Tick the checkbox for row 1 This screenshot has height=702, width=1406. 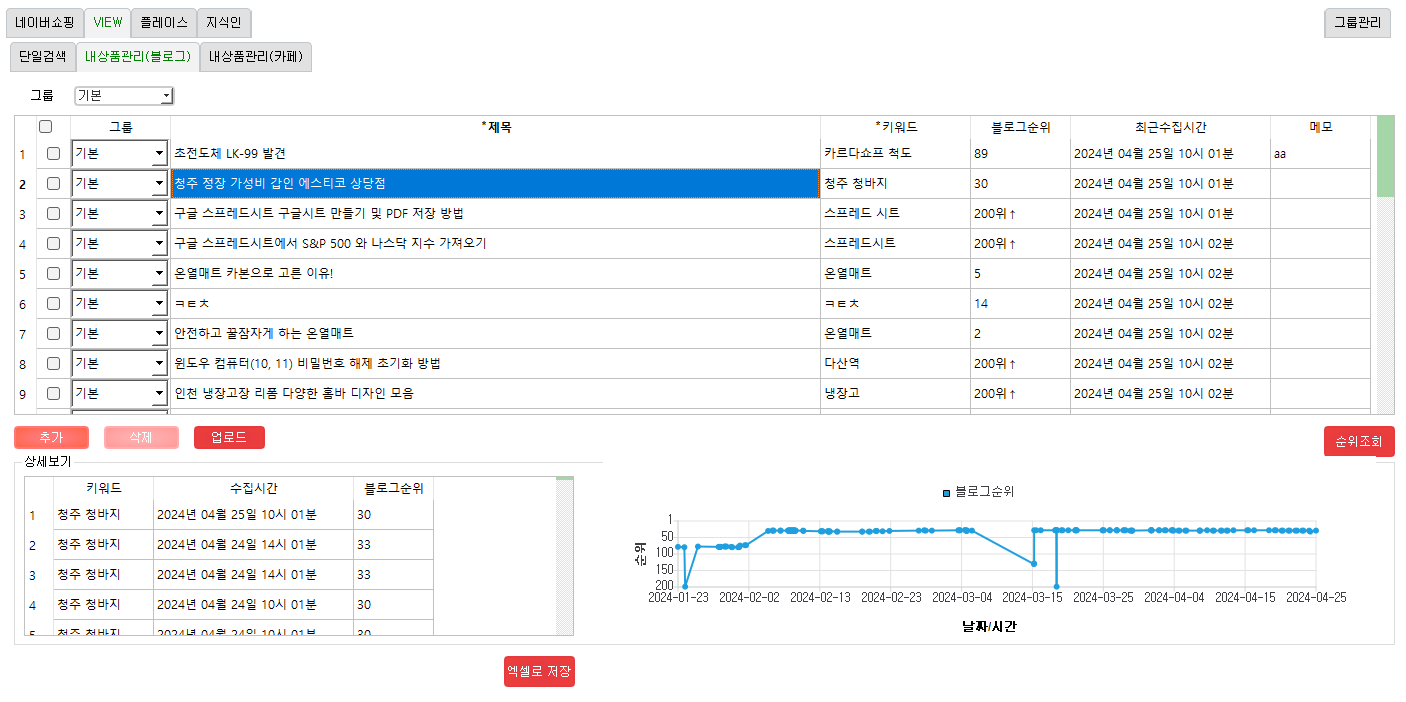(x=53, y=154)
